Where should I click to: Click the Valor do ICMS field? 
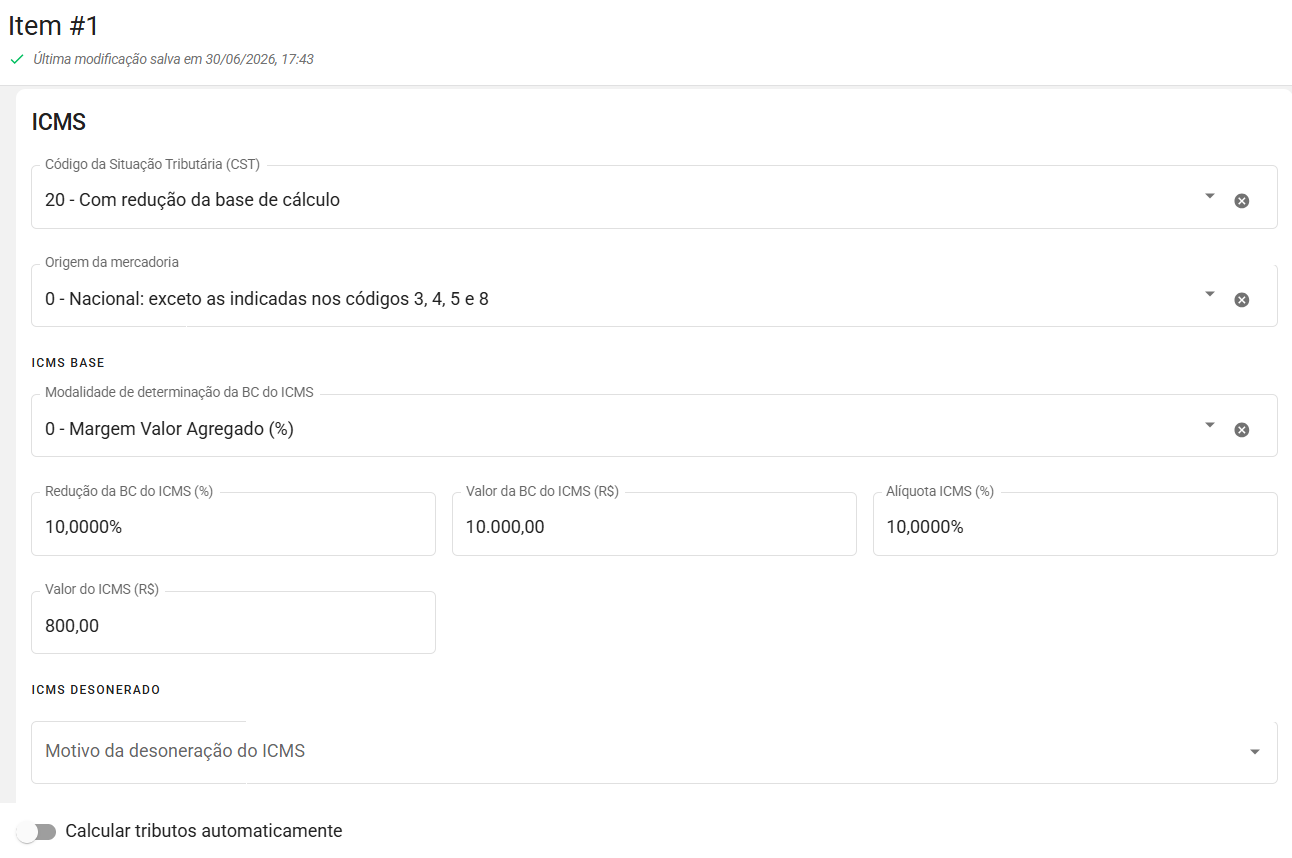coord(233,623)
